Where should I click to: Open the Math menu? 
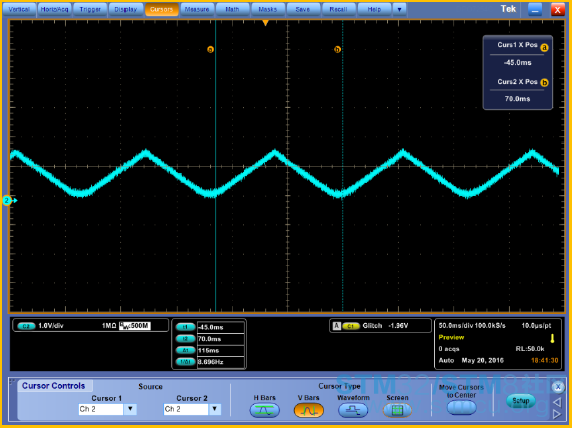pyautogui.click(x=232, y=9)
